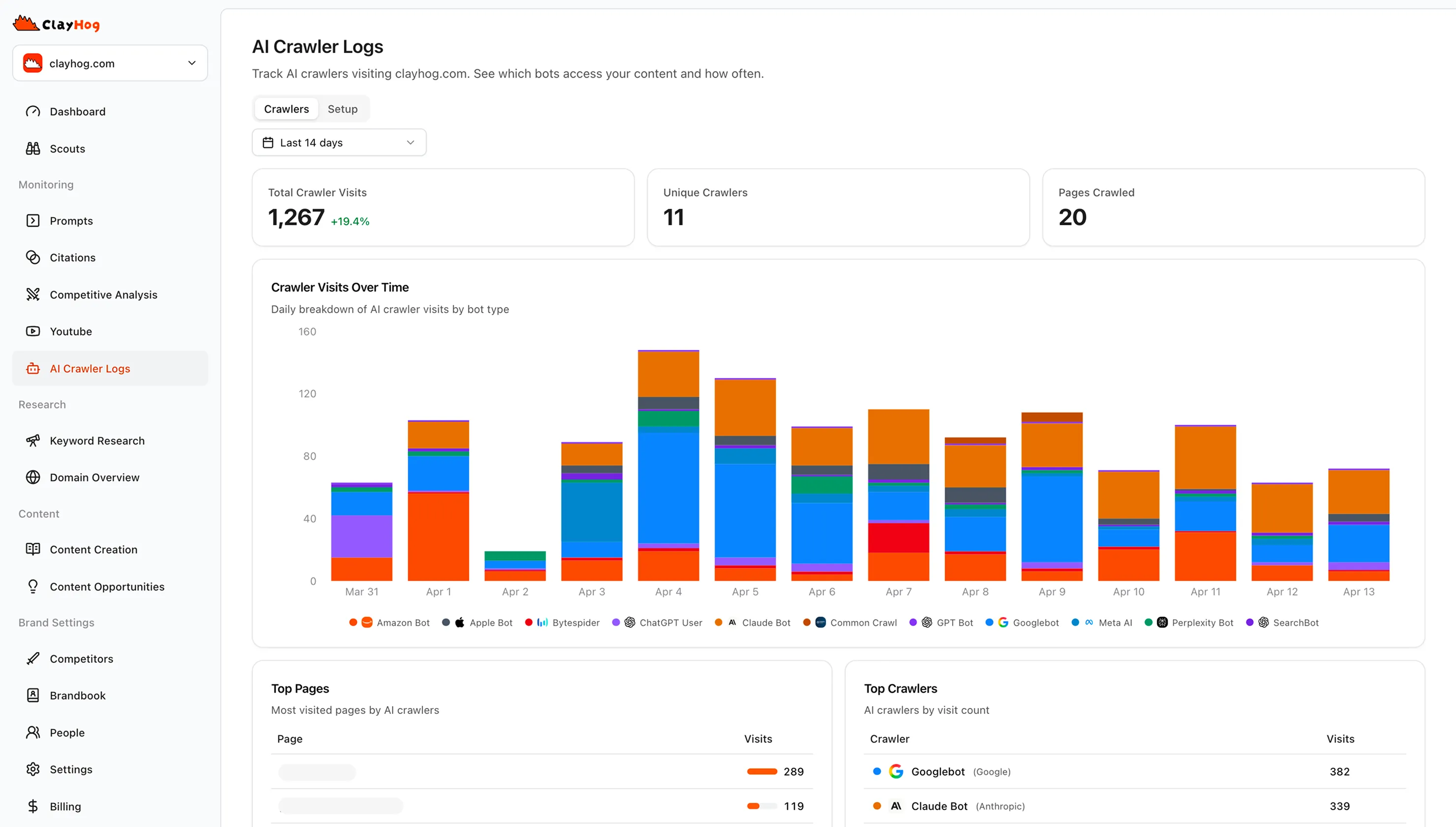
Task: Navigate to Billing
Action: pyautogui.click(x=65, y=806)
